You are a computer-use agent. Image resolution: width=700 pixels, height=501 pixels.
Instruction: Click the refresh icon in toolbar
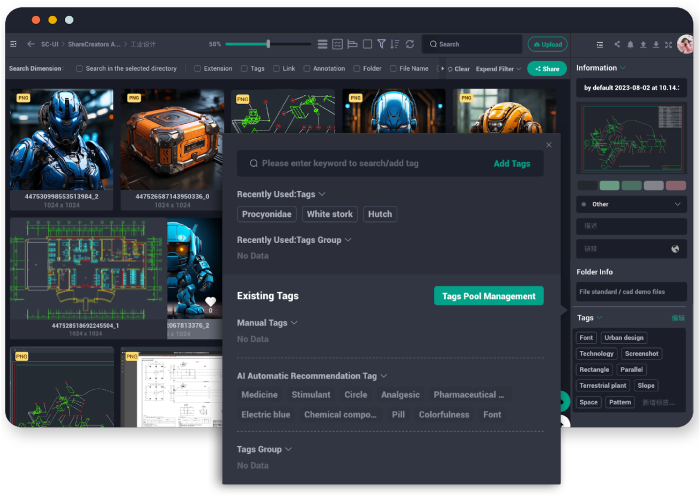409,44
